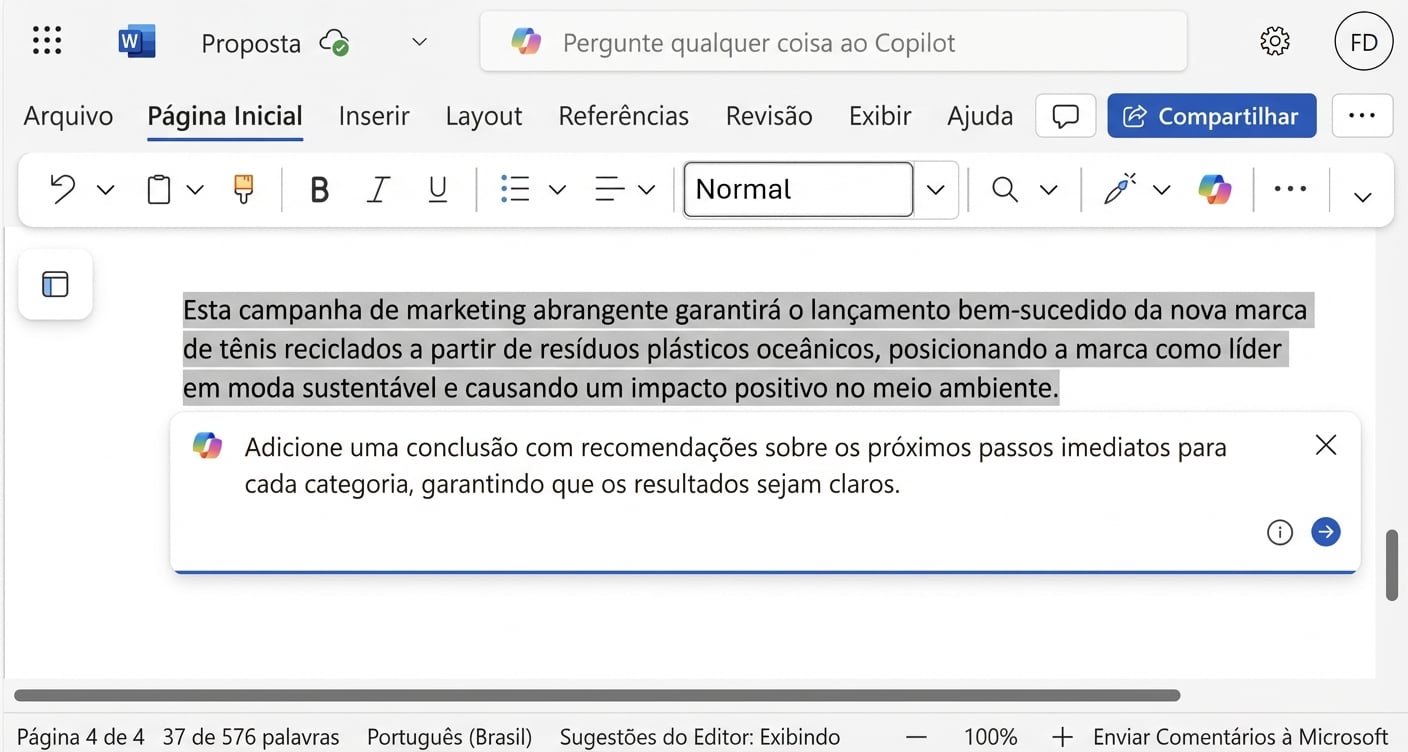
Task: Select the Undo icon
Action: coord(62,189)
